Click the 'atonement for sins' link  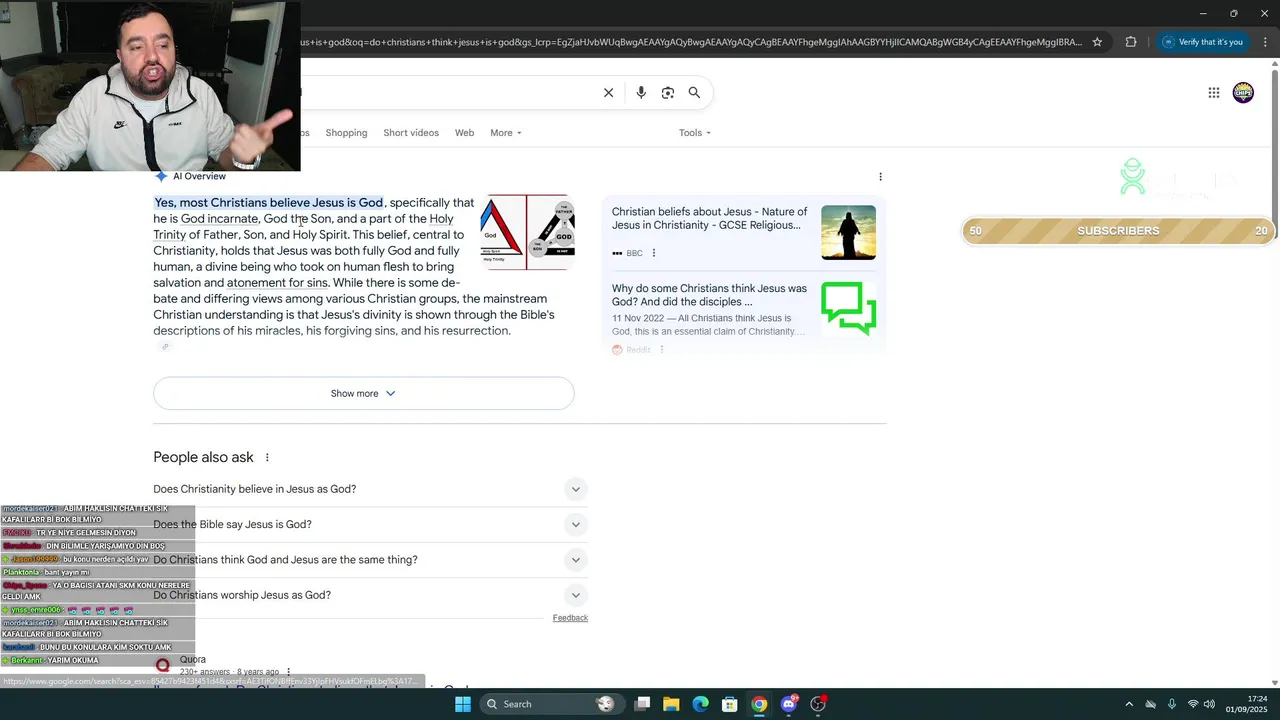(277, 283)
